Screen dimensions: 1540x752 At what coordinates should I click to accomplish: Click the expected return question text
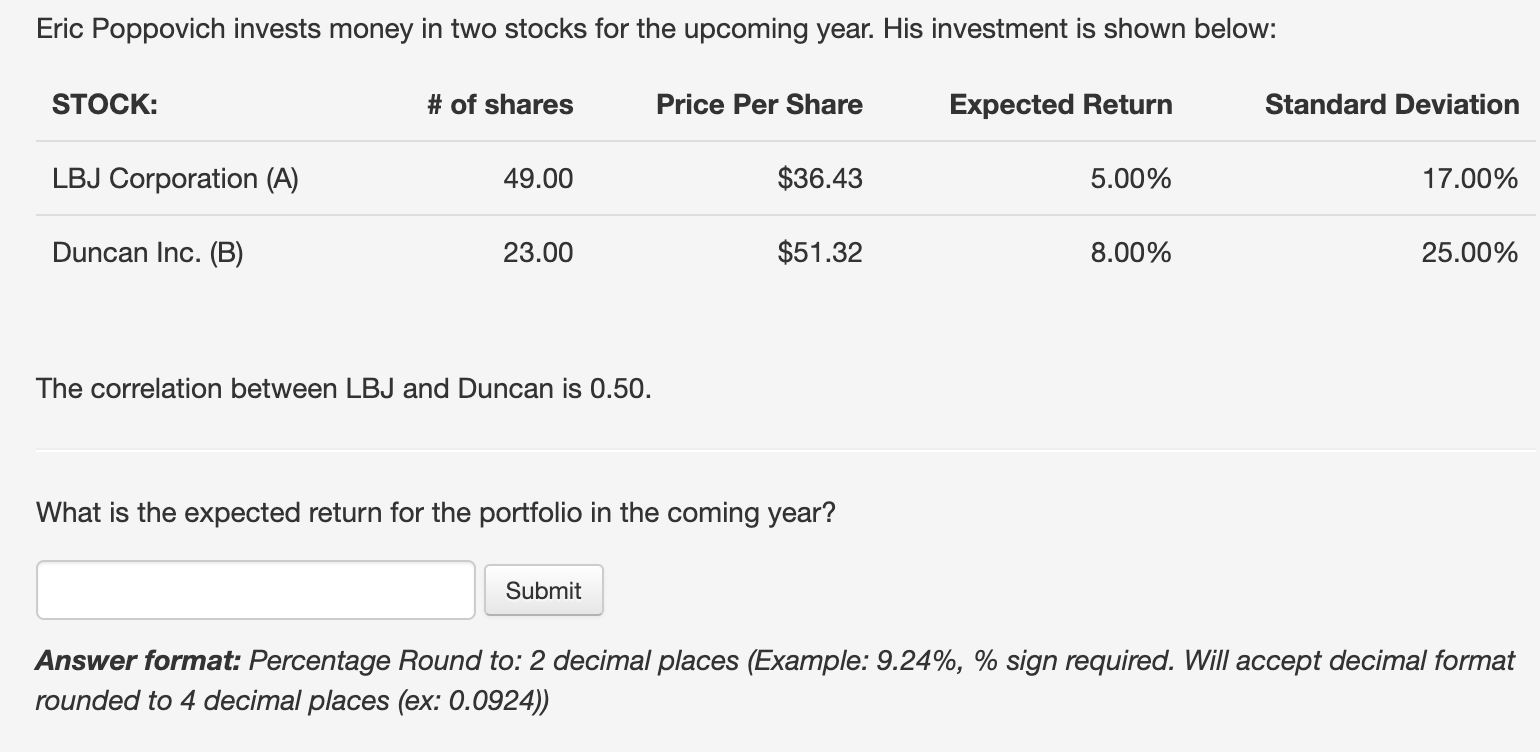pyautogui.click(x=435, y=513)
